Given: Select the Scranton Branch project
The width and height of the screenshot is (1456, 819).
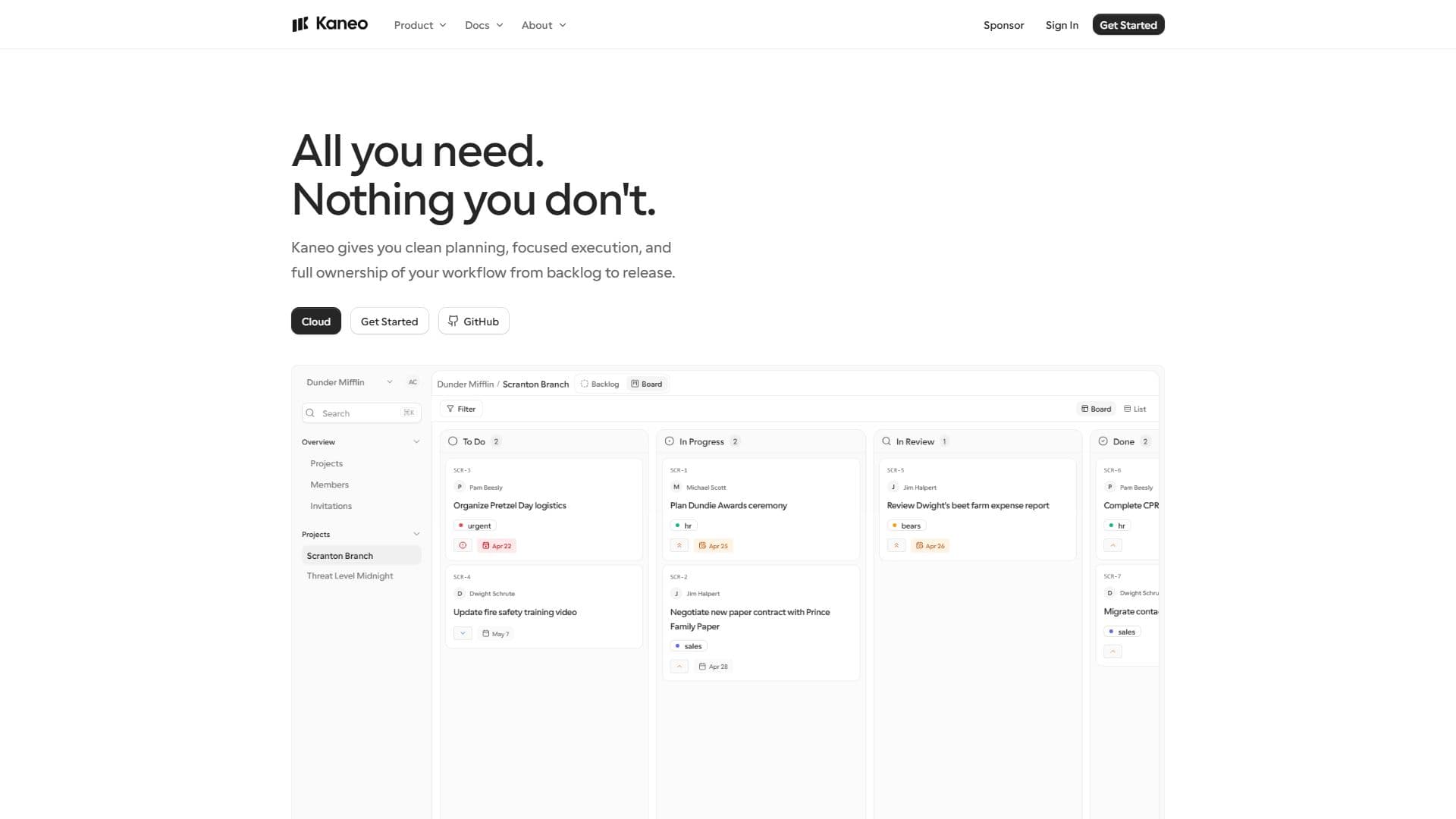Looking at the screenshot, I should click(x=362, y=556).
